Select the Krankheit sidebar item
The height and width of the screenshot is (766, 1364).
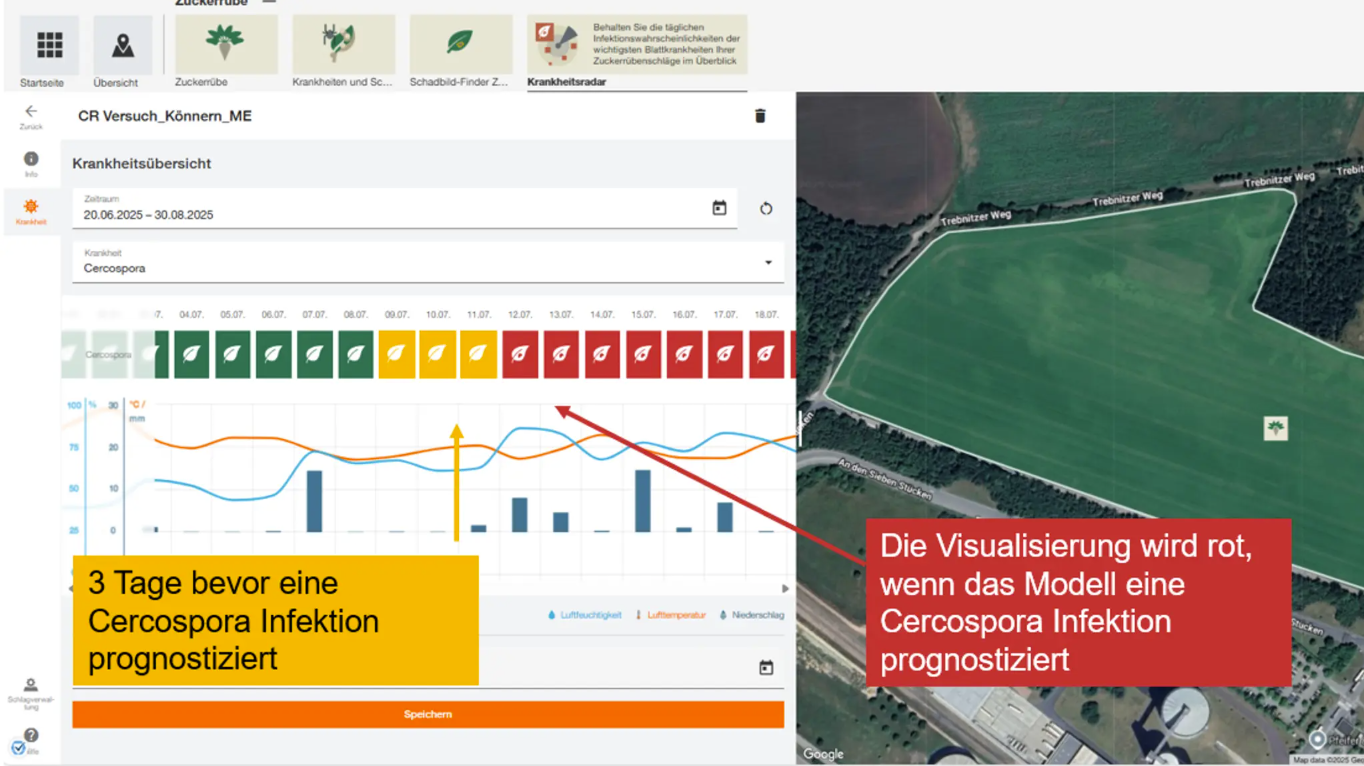pos(31,211)
